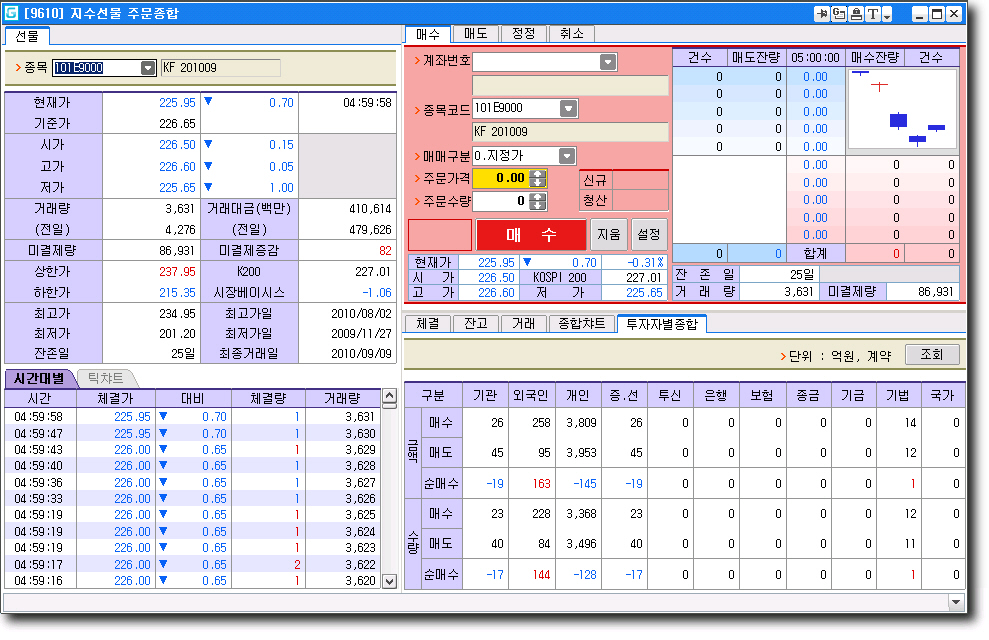
Task: Click the G screen-link icon in title bar
Action: [x=839, y=14]
